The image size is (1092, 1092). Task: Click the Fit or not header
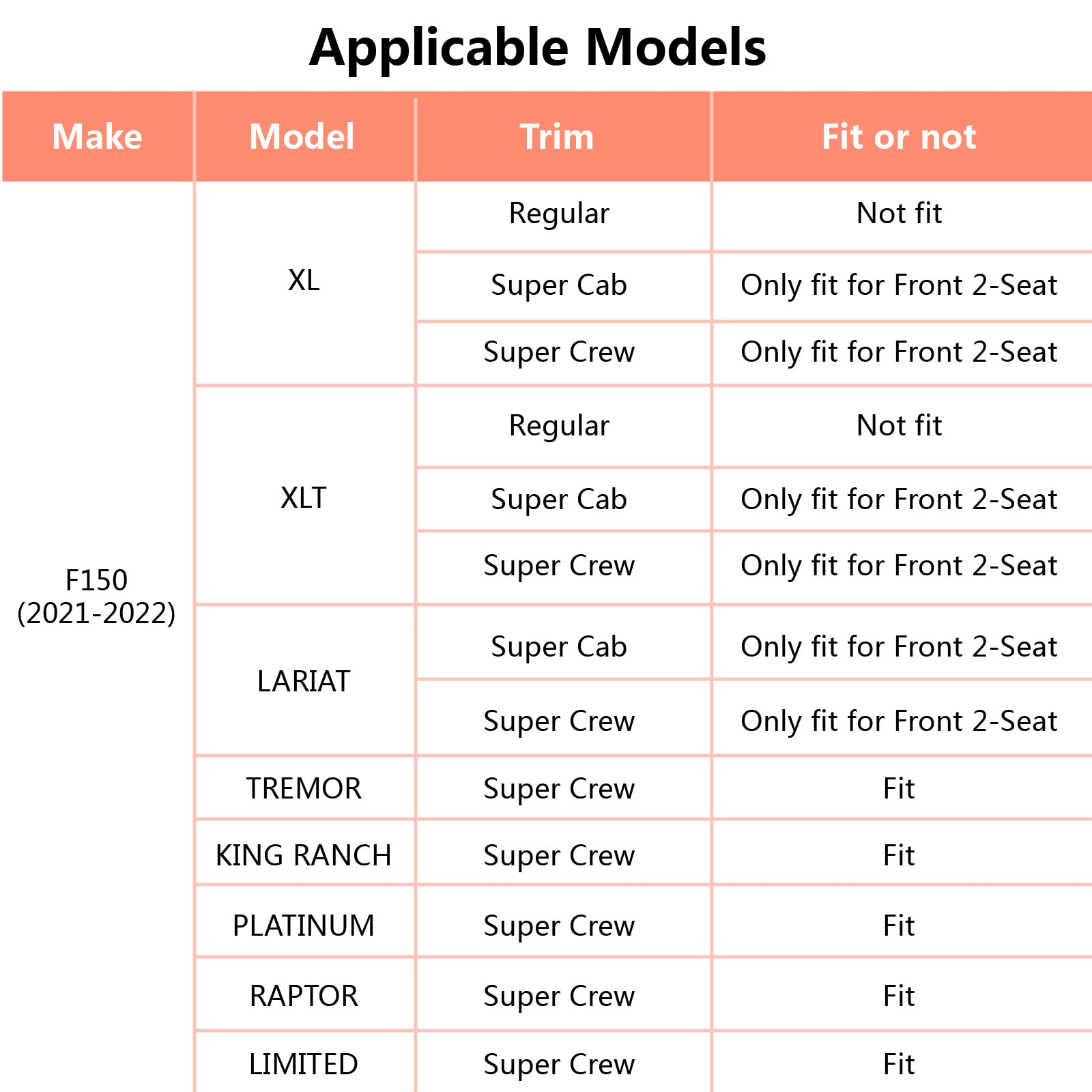[900, 136]
